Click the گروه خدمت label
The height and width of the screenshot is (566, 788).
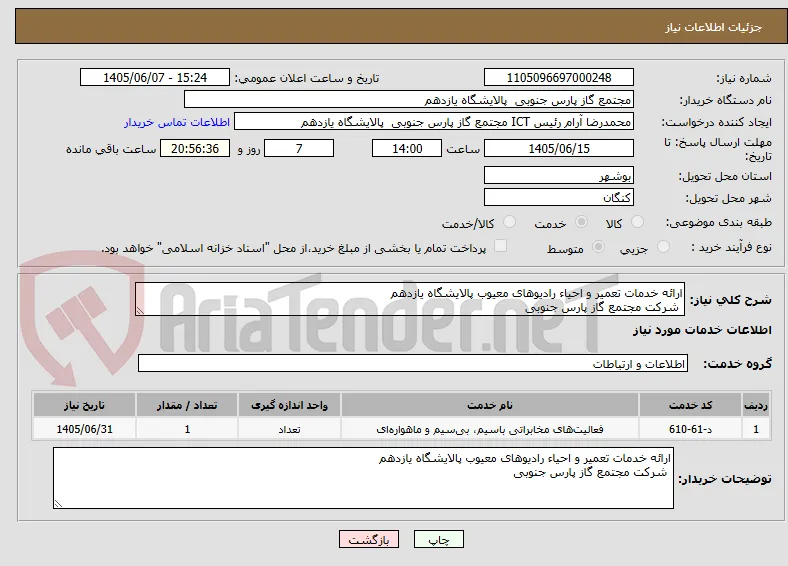(x=737, y=364)
